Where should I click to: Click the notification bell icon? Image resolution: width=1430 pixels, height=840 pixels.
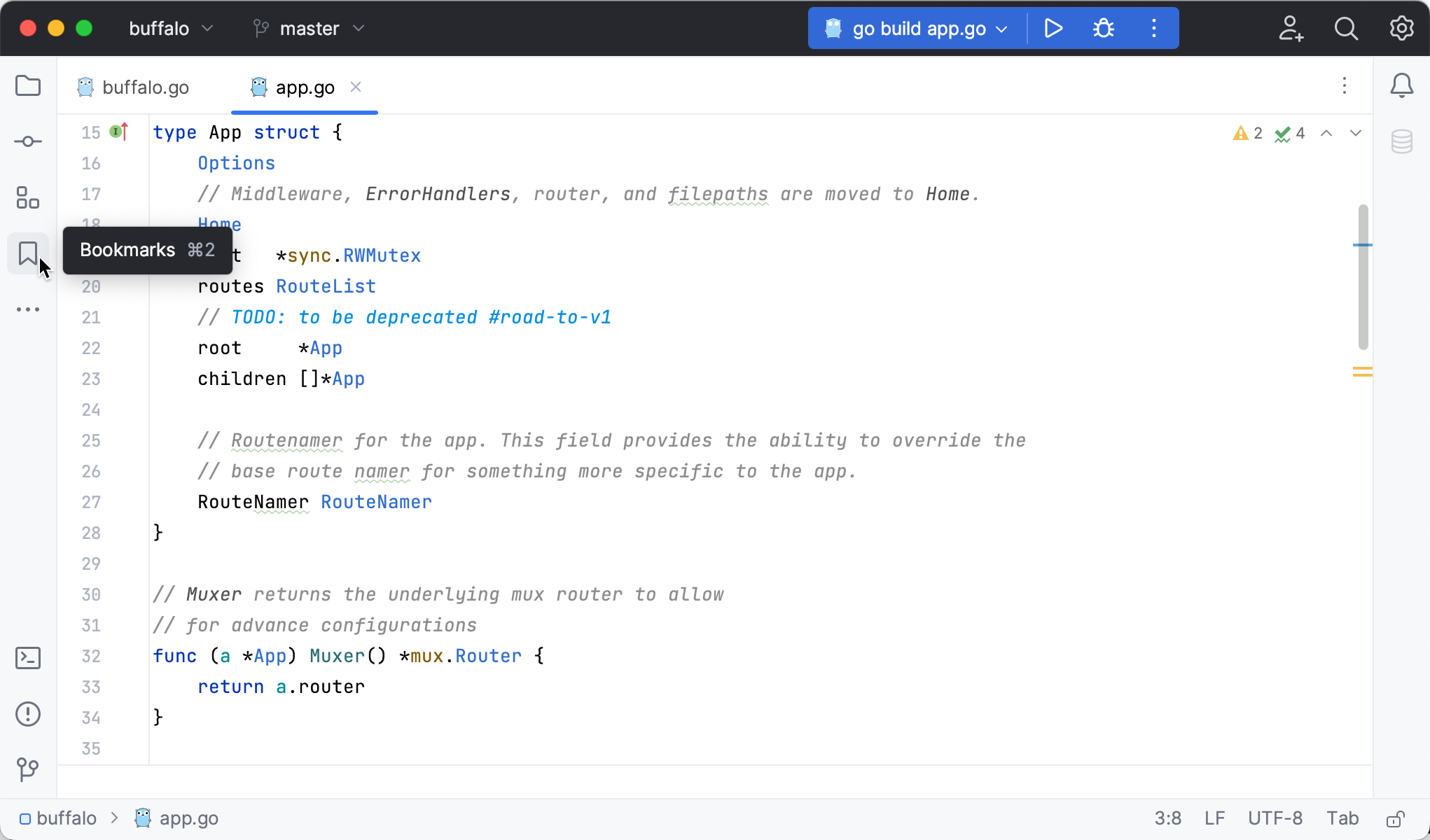coord(1402,86)
